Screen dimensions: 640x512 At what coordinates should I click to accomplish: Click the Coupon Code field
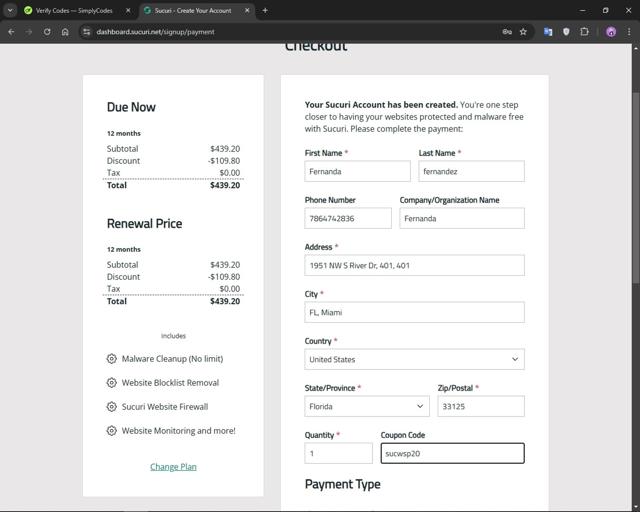tap(453, 453)
